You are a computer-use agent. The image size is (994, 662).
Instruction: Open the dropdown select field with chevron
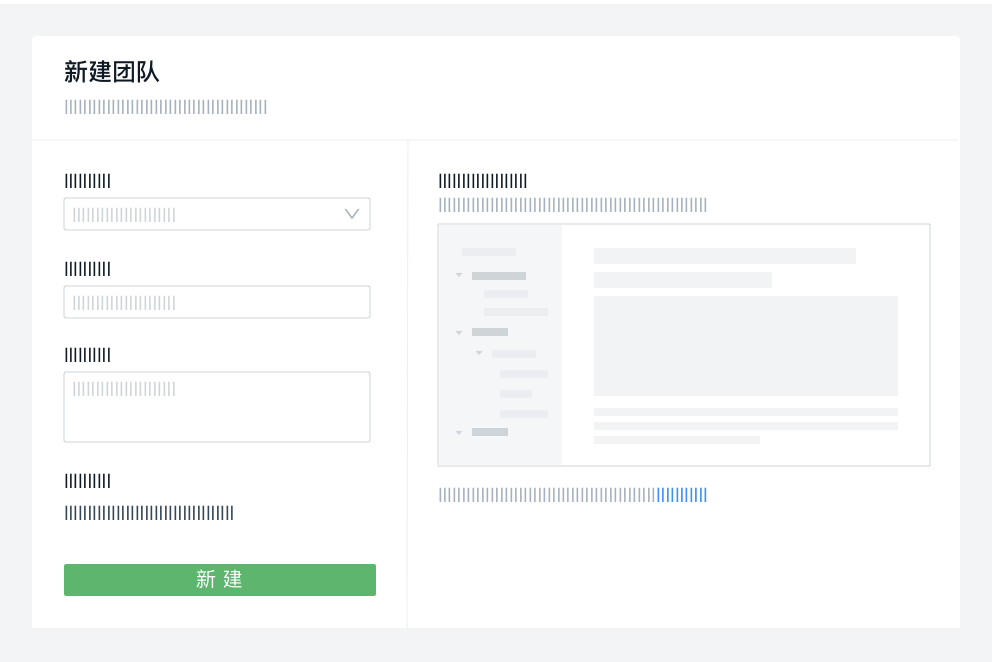[x=217, y=214]
